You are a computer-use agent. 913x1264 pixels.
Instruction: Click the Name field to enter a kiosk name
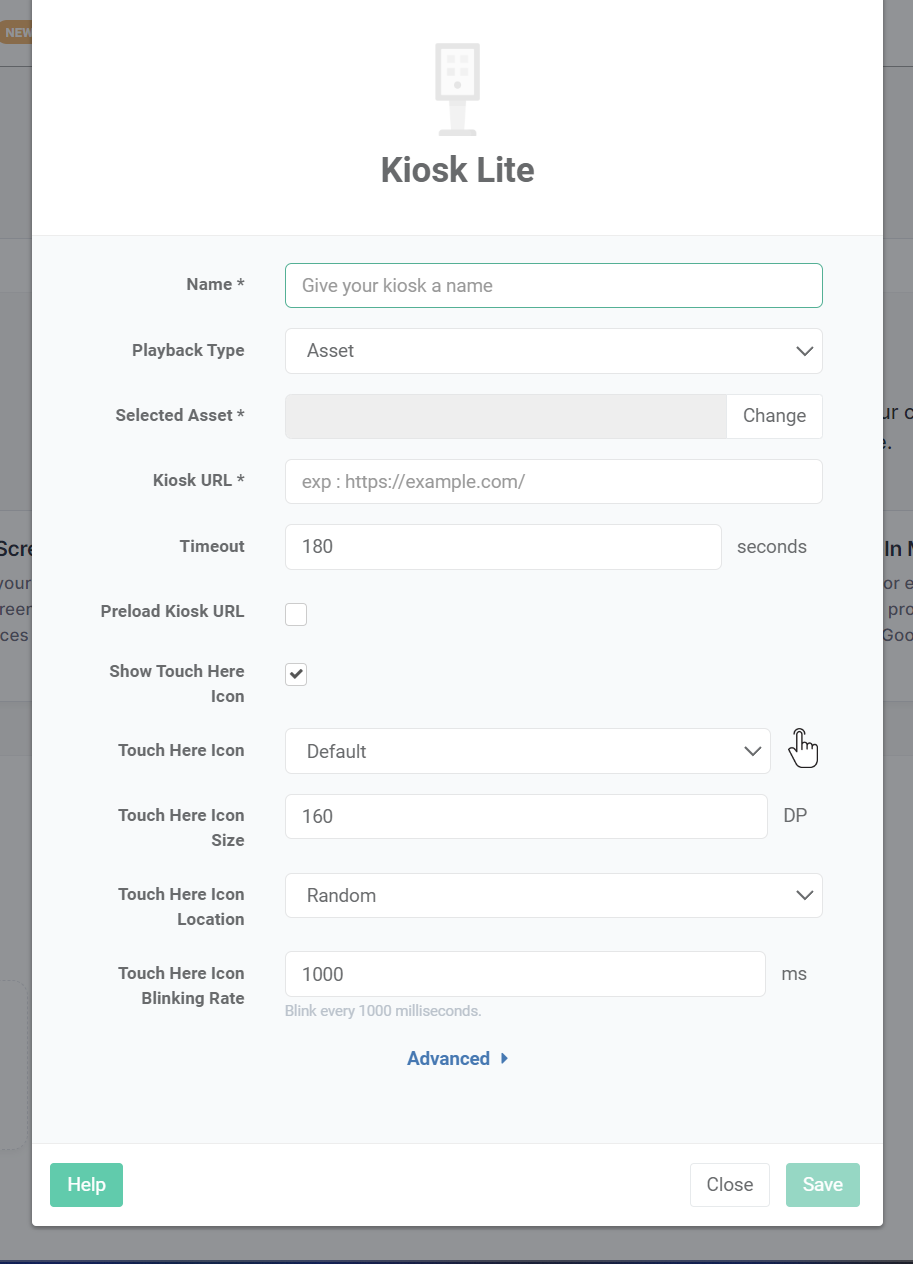(554, 285)
